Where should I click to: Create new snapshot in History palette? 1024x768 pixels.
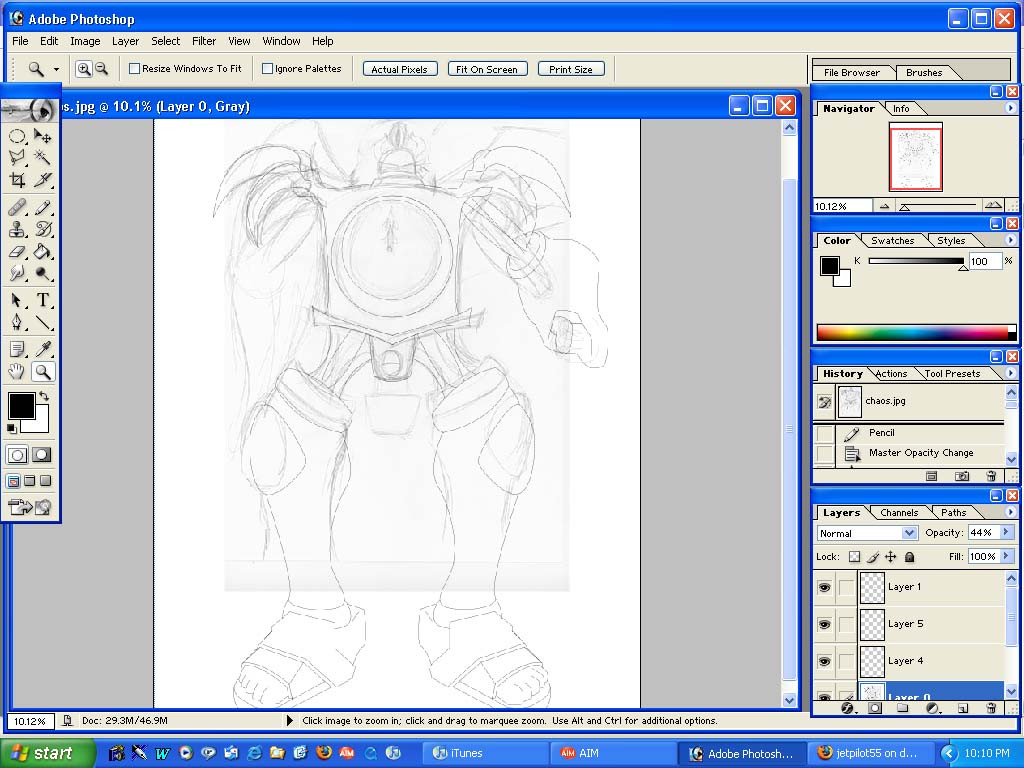coord(961,476)
